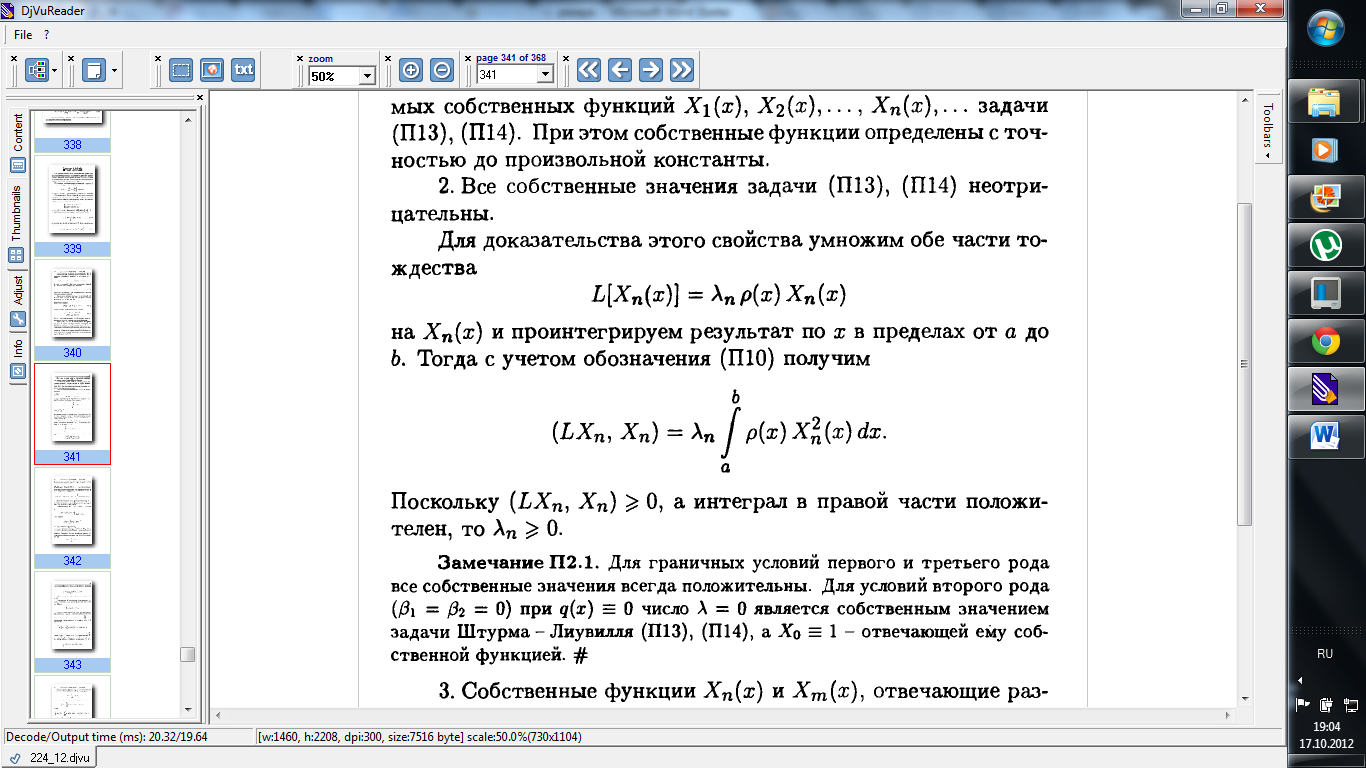Click the document vertical scrollbar thumb
The height and width of the screenshot is (768, 1366).
click(1244, 364)
